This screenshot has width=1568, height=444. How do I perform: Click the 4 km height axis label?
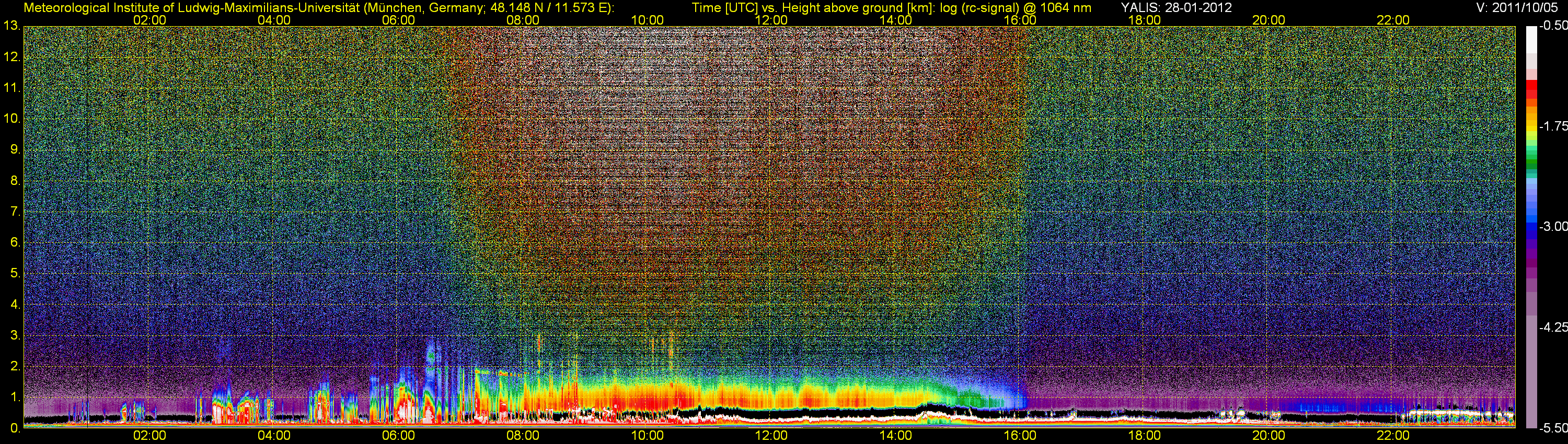(15, 305)
